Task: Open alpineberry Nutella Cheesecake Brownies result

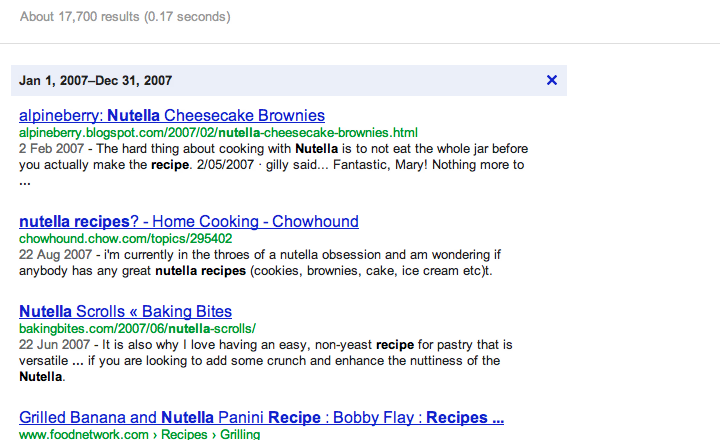Action: (x=172, y=115)
